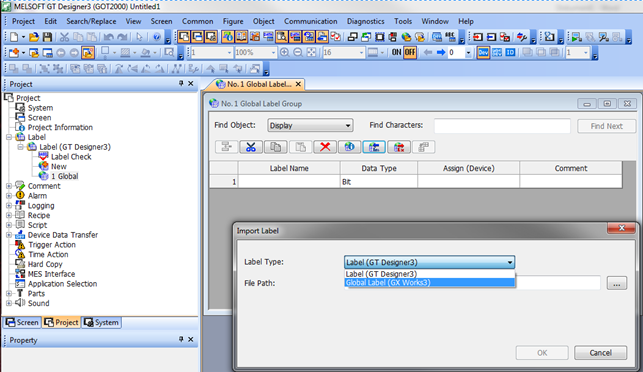Click the file path browse button
Viewport: 643px width, 372px height.
(x=617, y=283)
